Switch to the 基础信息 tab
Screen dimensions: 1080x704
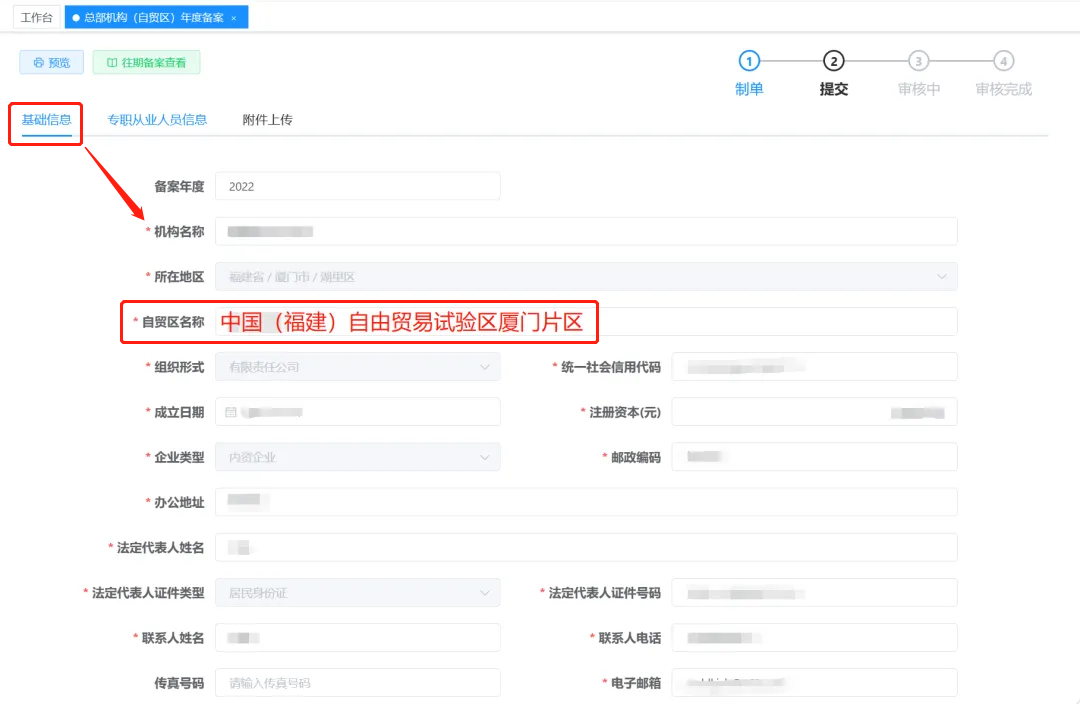click(x=46, y=120)
